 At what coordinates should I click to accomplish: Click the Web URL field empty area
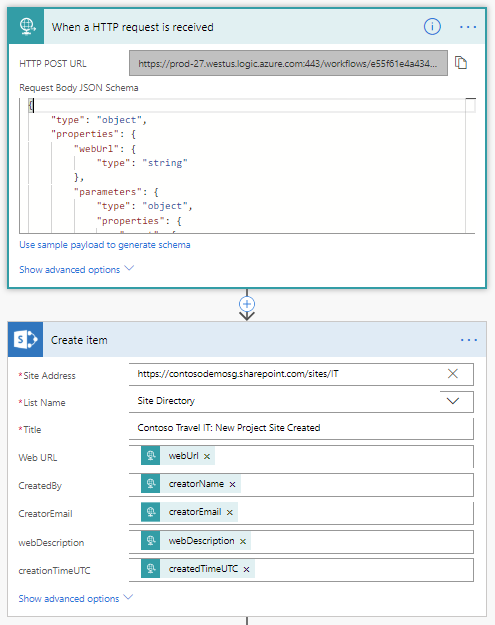coord(343,456)
